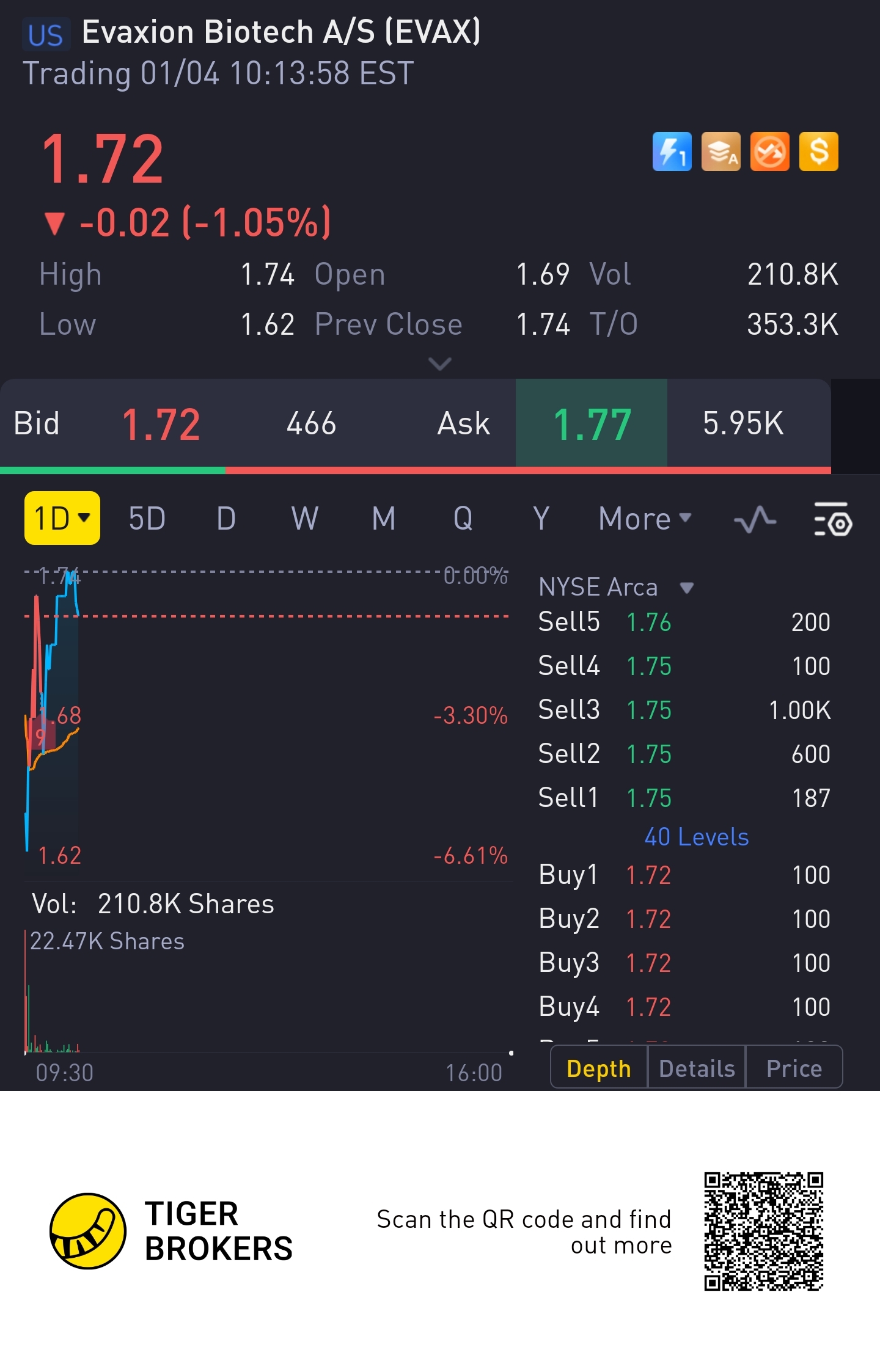Viewport: 880px width, 1372px height.
Task: Open chart settings hexagon icon
Action: 833,520
